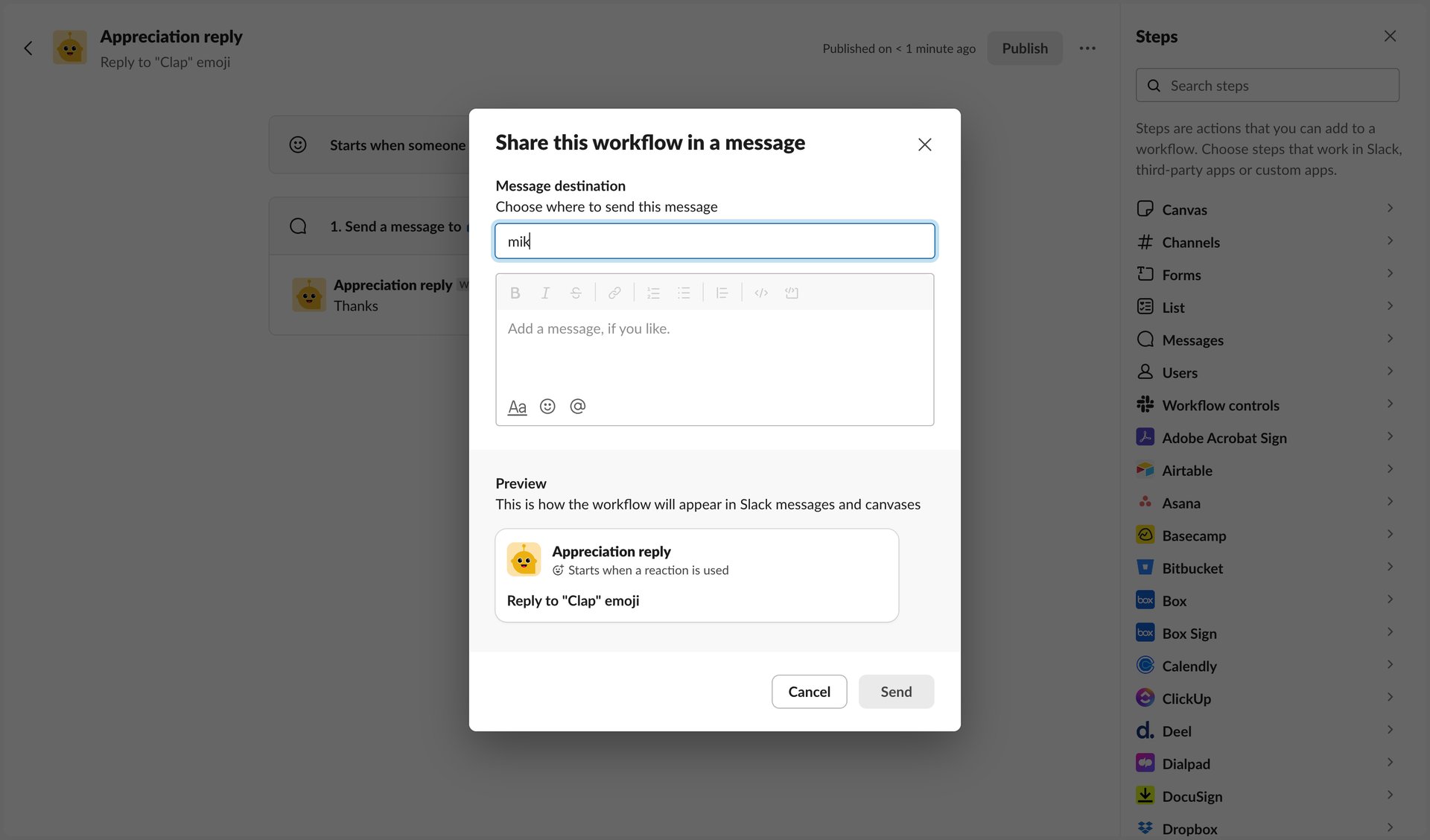Click the Search steps field
The image size is (1430, 840).
click(1267, 85)
